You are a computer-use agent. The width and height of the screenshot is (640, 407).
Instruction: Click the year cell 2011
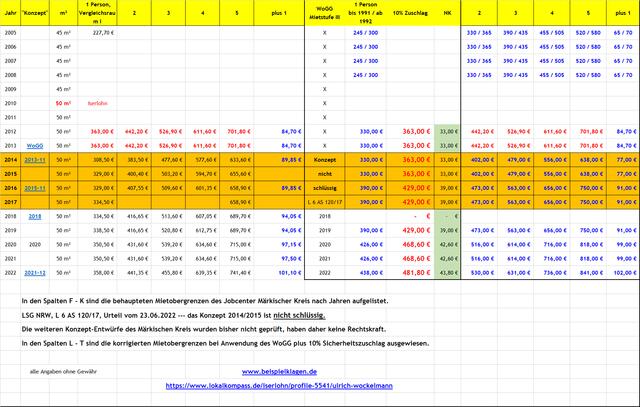tap(10, 118)
